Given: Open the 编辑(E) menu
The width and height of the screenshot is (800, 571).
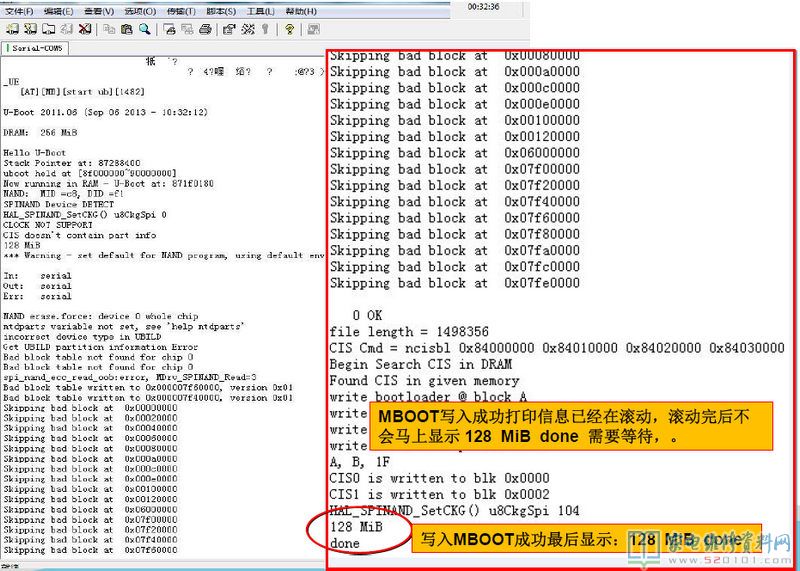Looking at the screenshot, I should [57, 11].
